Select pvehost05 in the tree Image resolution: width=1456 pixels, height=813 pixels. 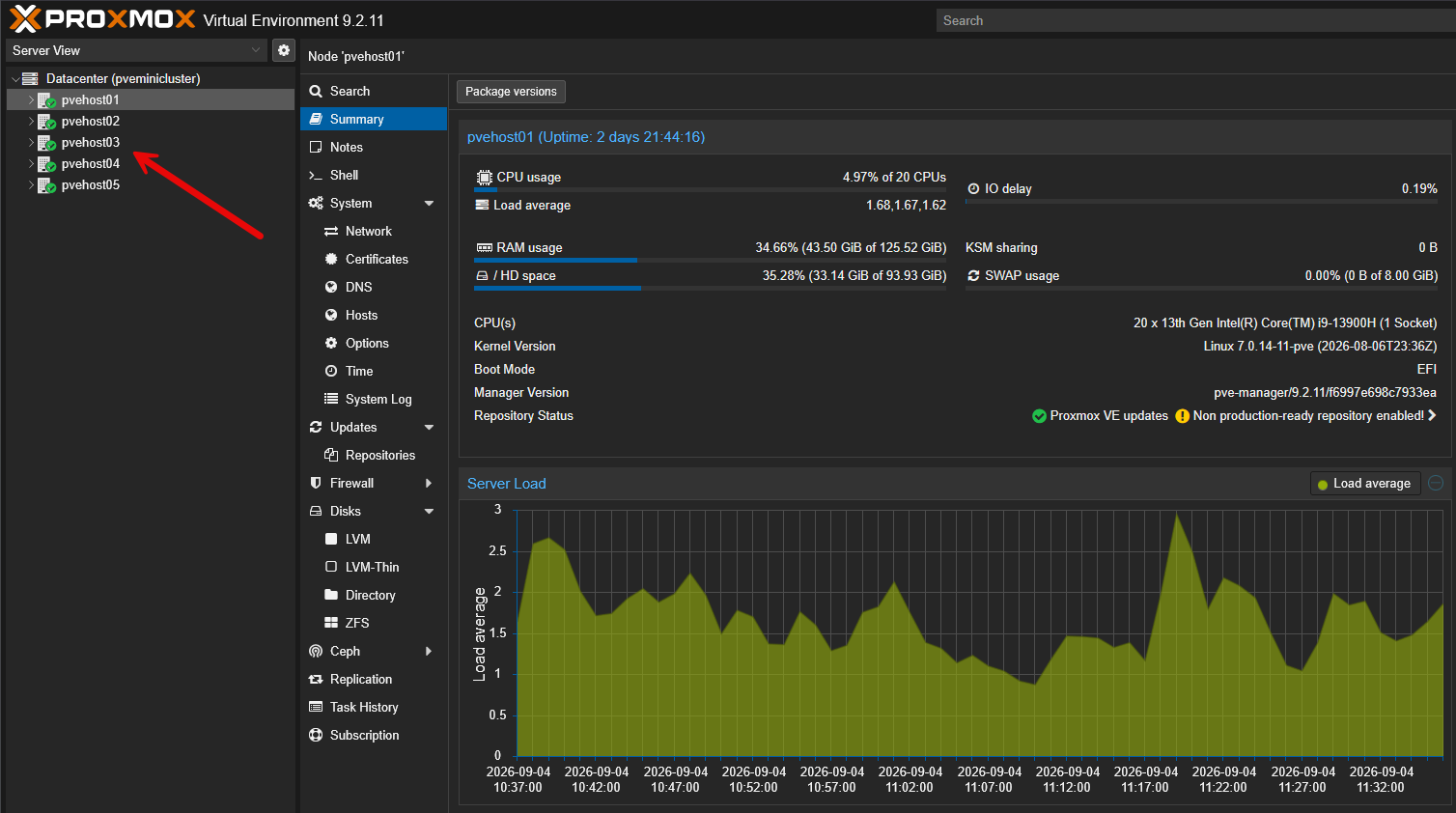click(151, 184)
